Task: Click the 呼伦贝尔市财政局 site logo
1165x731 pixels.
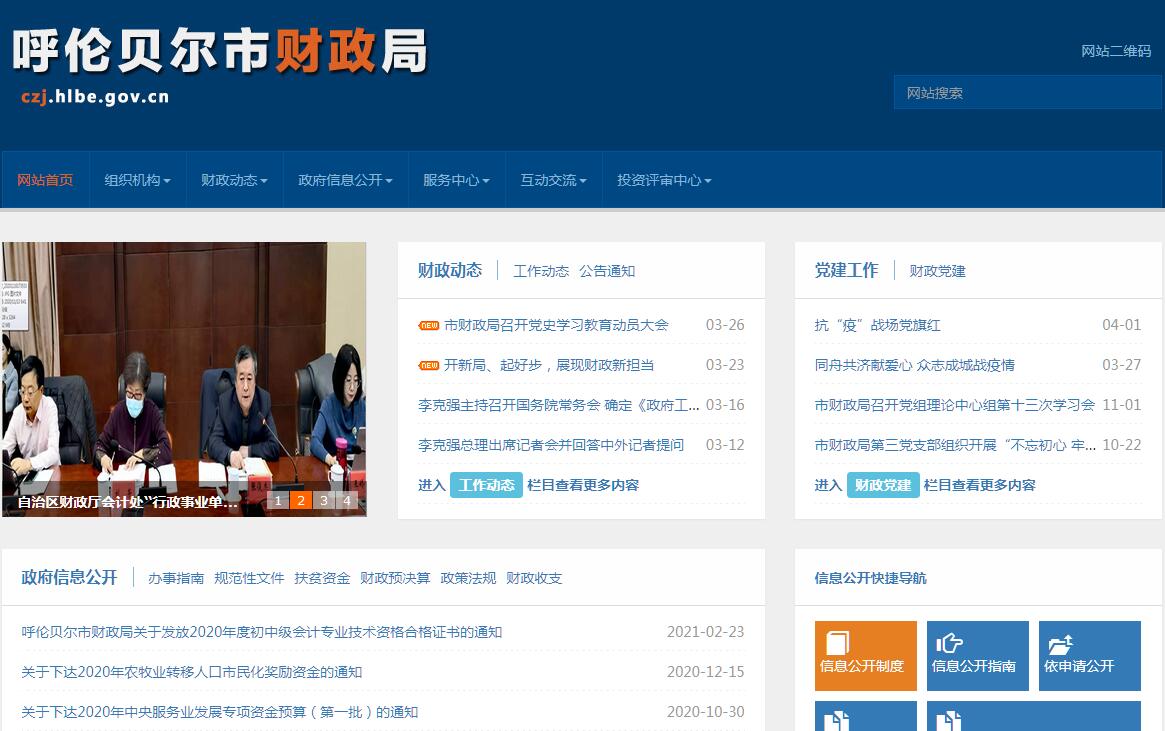Action: coord(220,62)
